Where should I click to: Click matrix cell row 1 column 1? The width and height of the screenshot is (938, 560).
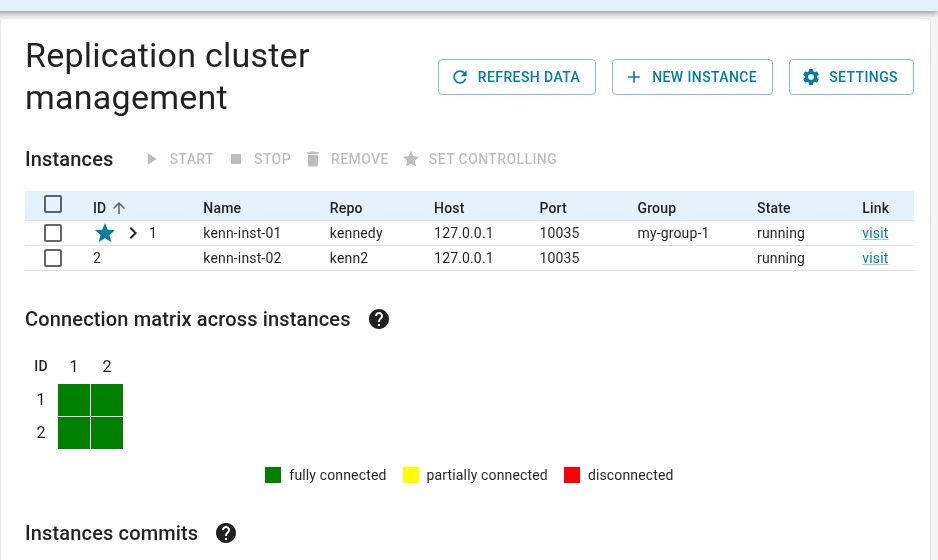tap(74, 400)
